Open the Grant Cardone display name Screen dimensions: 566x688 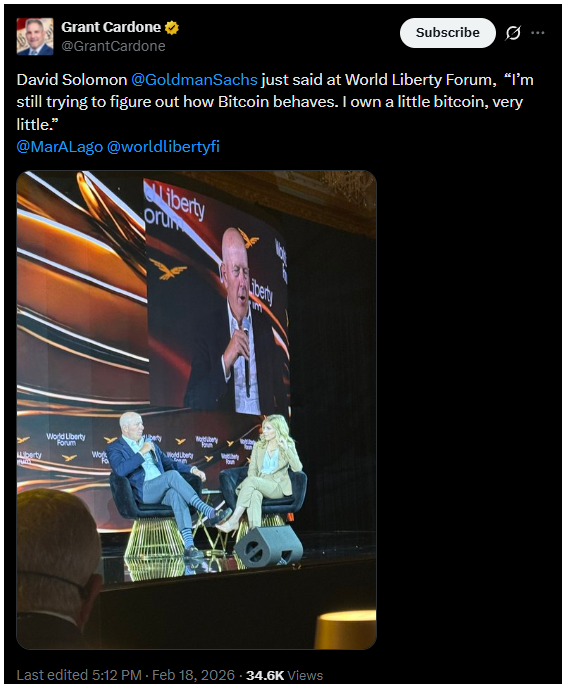click(x=111, y=27)
